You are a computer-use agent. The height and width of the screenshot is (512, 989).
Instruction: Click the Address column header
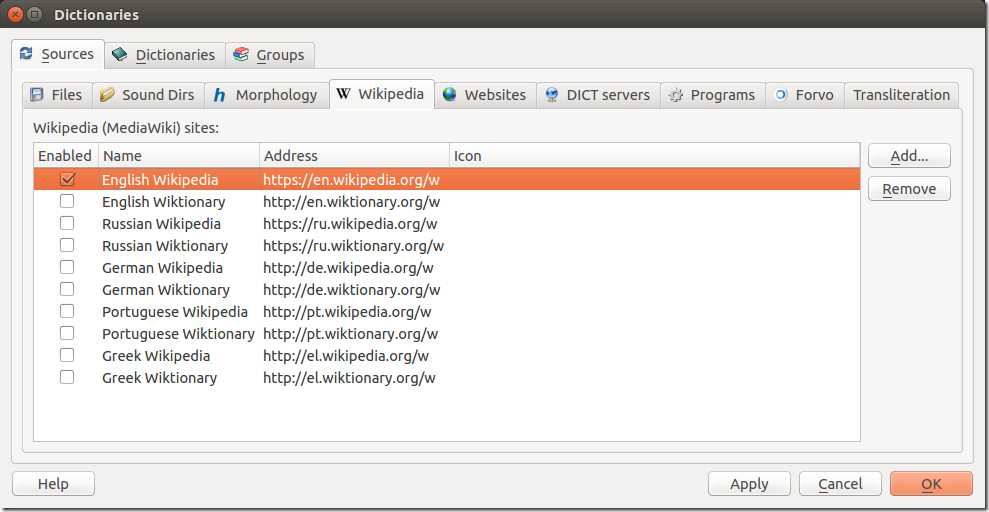coord(354,155)
